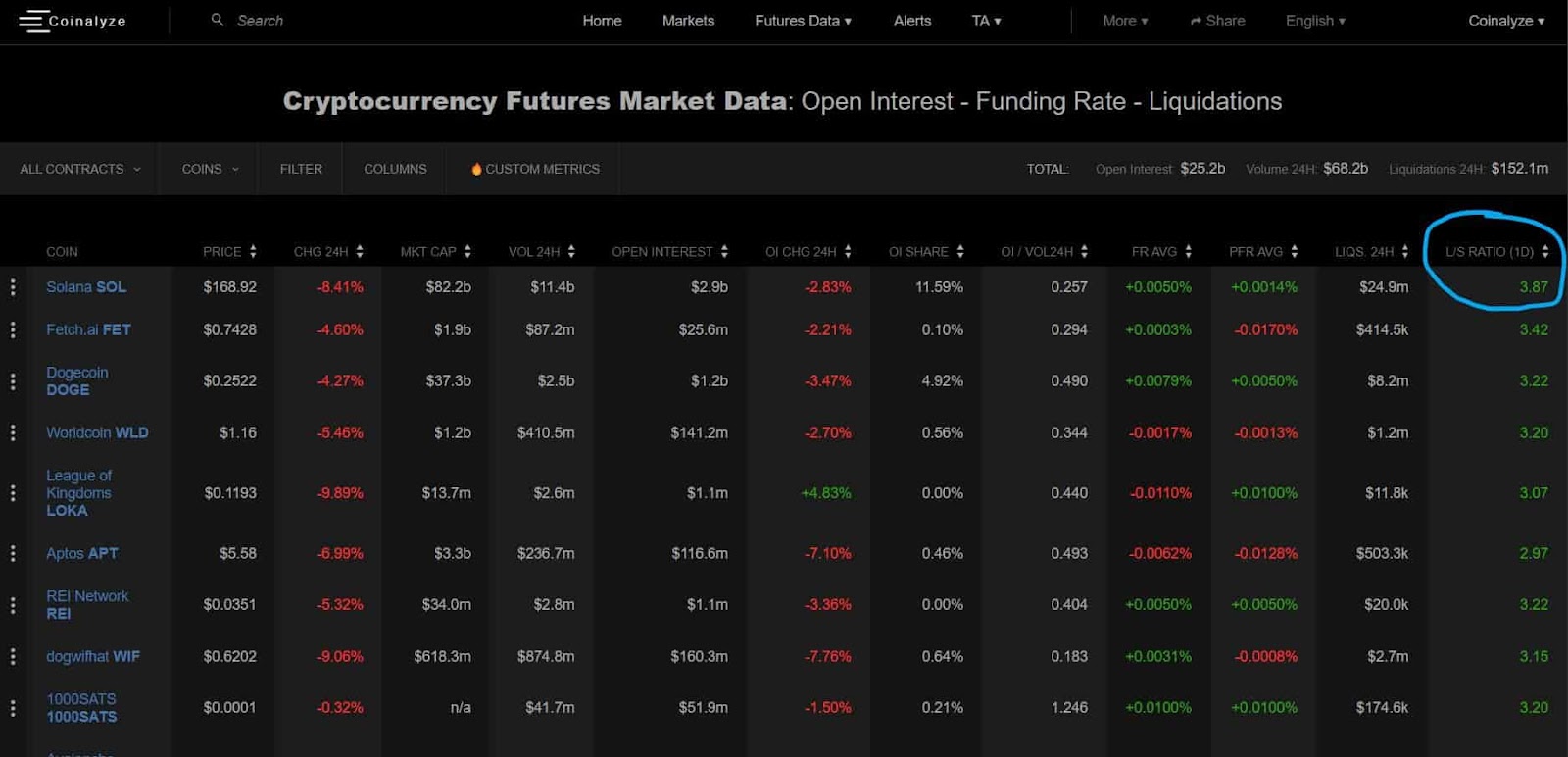
Task: Open the League of Kingdoms LOKA link
Action: click(x=79, y=493)
